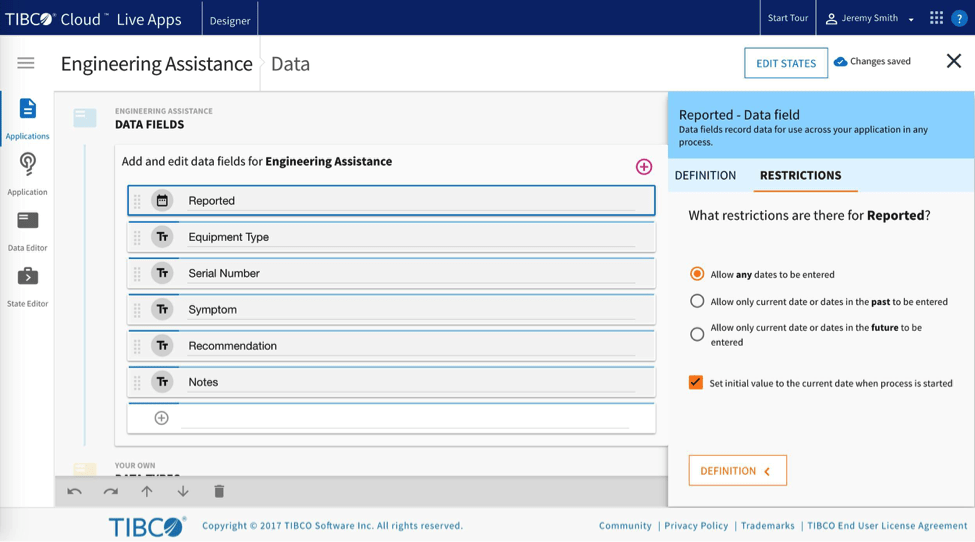
Task: Move selected field down
Action: (183, 492)
